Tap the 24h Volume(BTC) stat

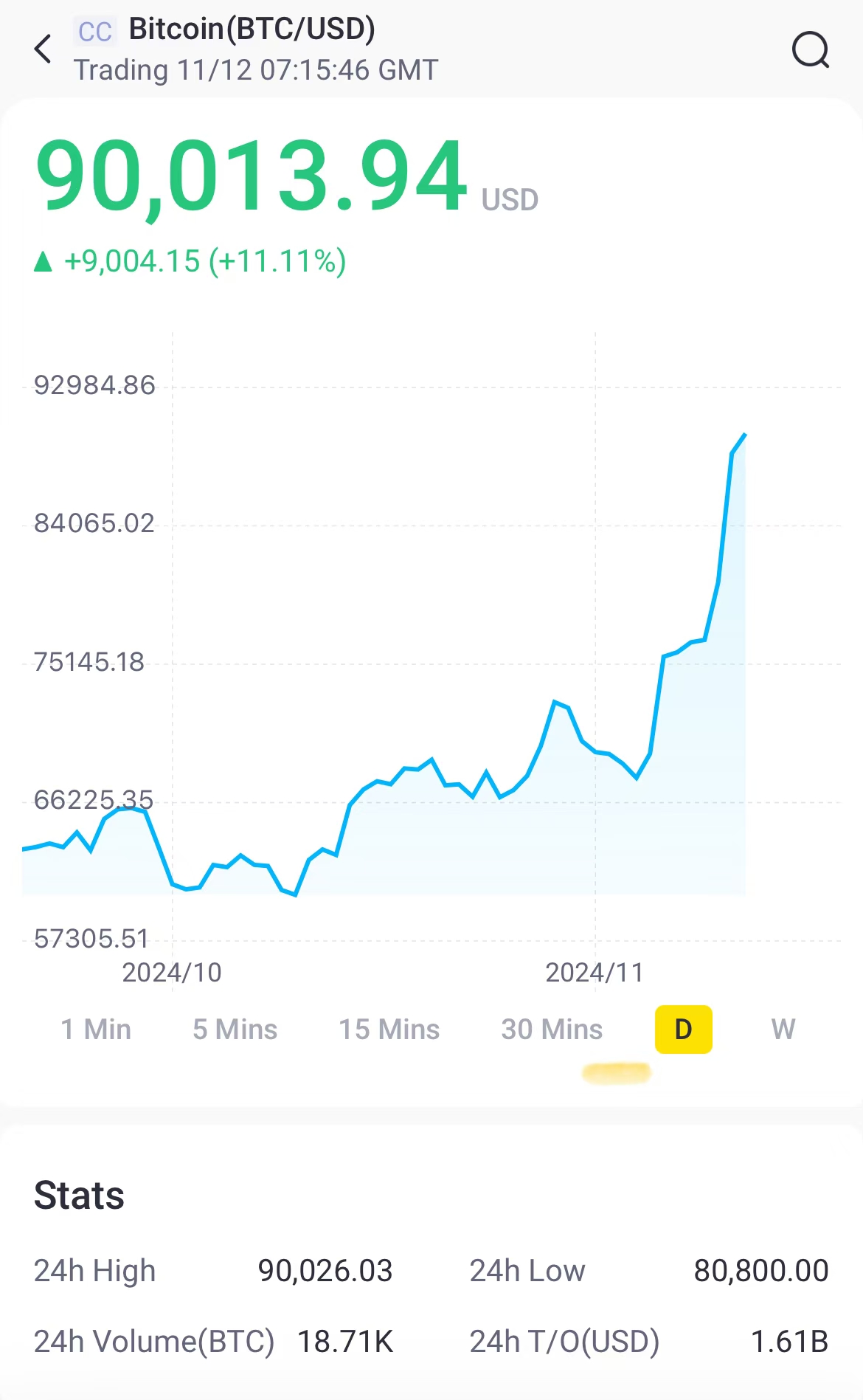tap(214, 1341)
